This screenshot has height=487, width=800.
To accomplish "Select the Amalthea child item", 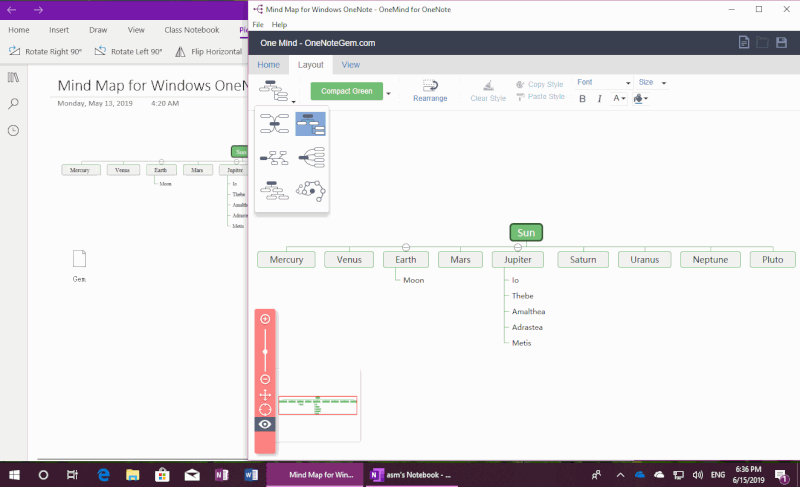I will click(529, 312).
